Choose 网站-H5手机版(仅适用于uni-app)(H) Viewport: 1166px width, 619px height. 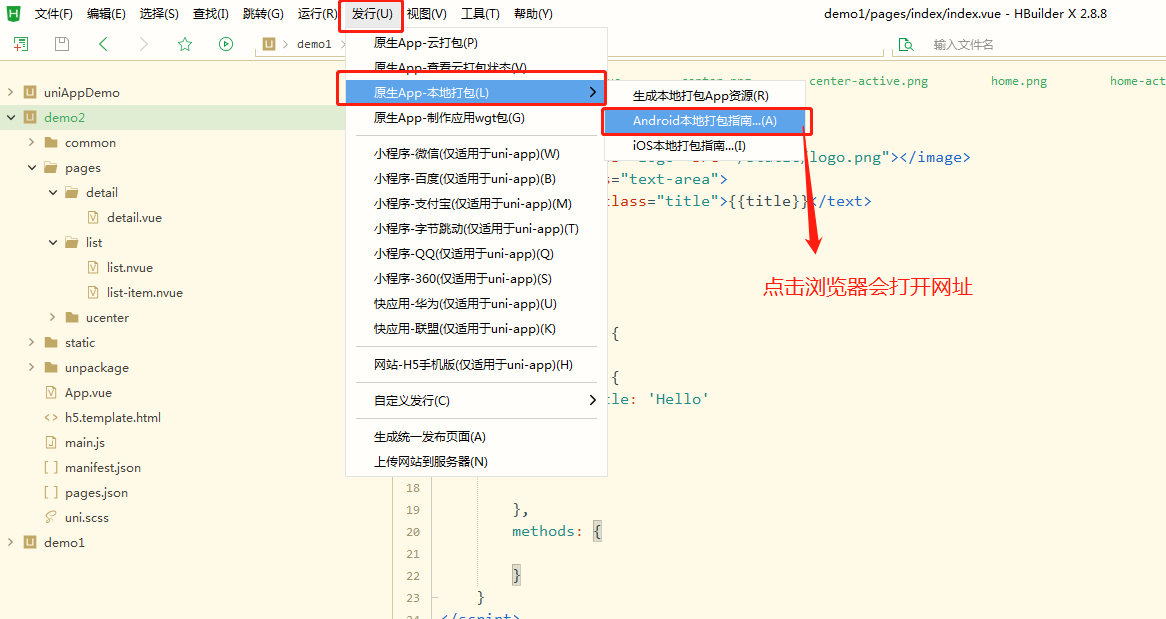pyautogui.click(x=477, y=365)
